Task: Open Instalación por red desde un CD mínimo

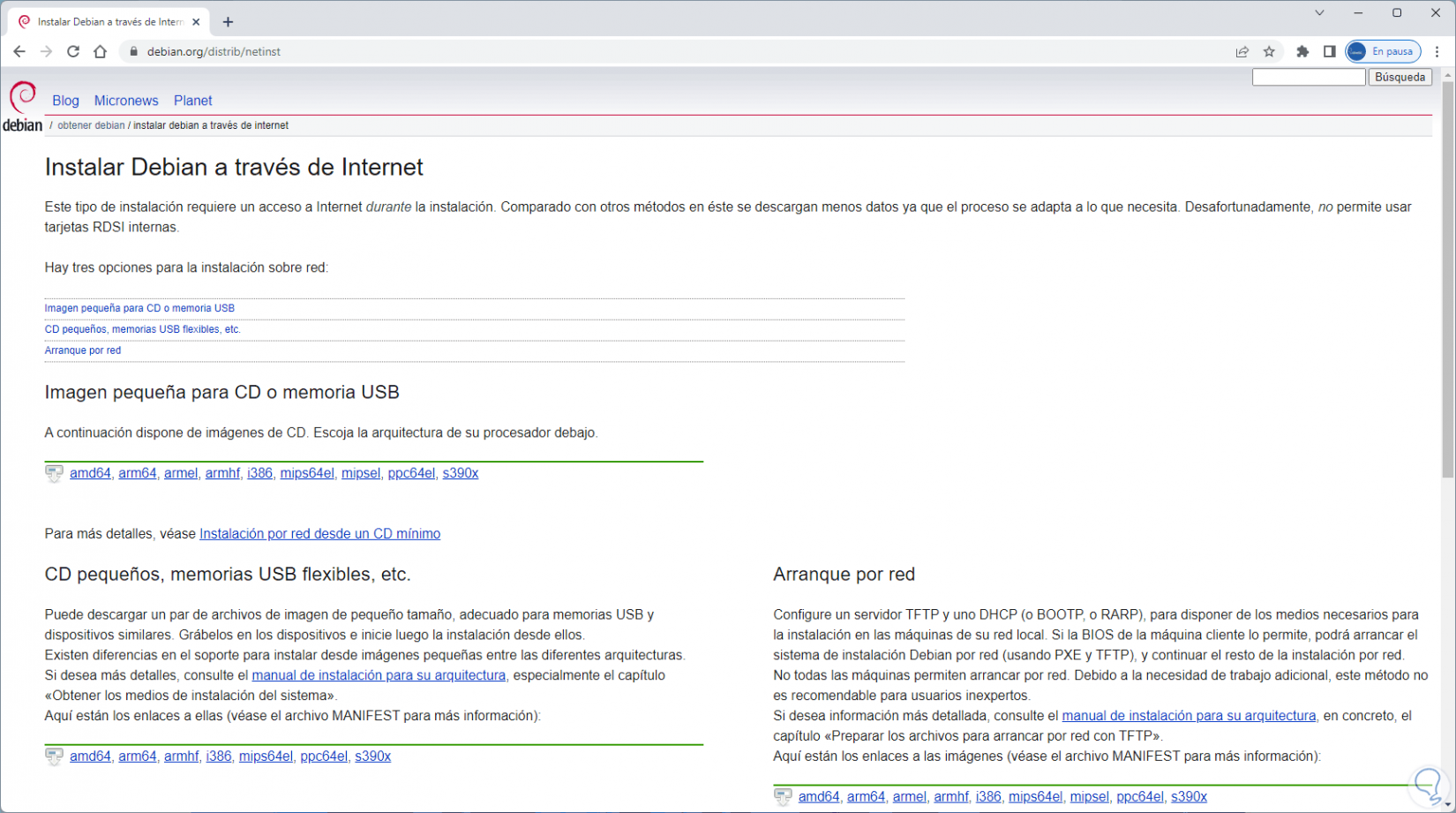Action: (x=319, y=534)
